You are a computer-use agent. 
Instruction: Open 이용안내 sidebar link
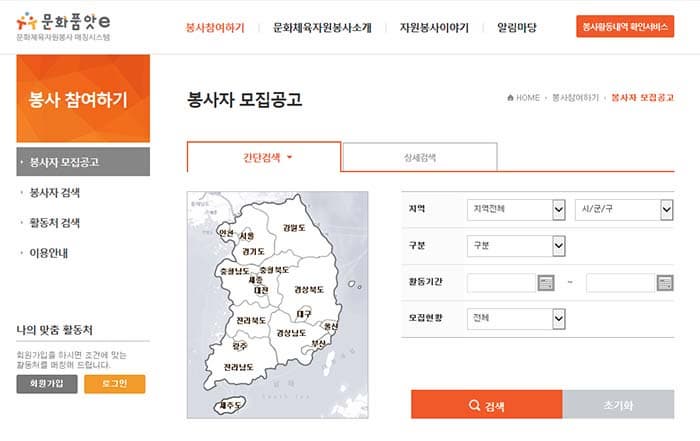49,253
